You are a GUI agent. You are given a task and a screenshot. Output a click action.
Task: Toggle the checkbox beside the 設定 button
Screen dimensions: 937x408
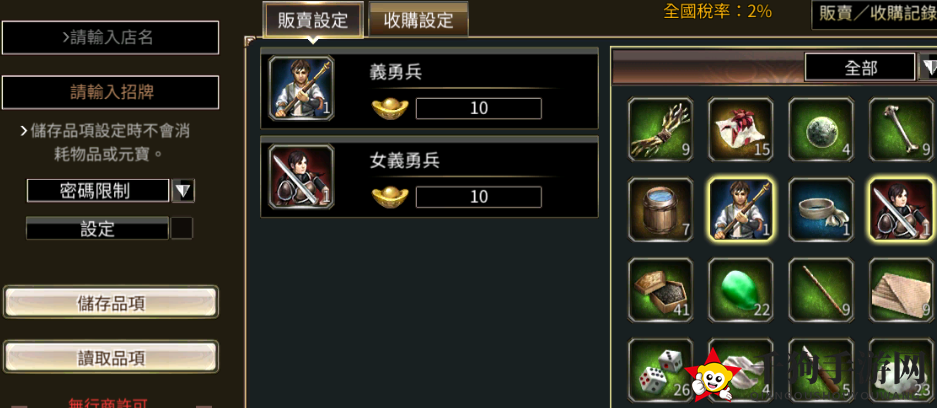[182, 228]
